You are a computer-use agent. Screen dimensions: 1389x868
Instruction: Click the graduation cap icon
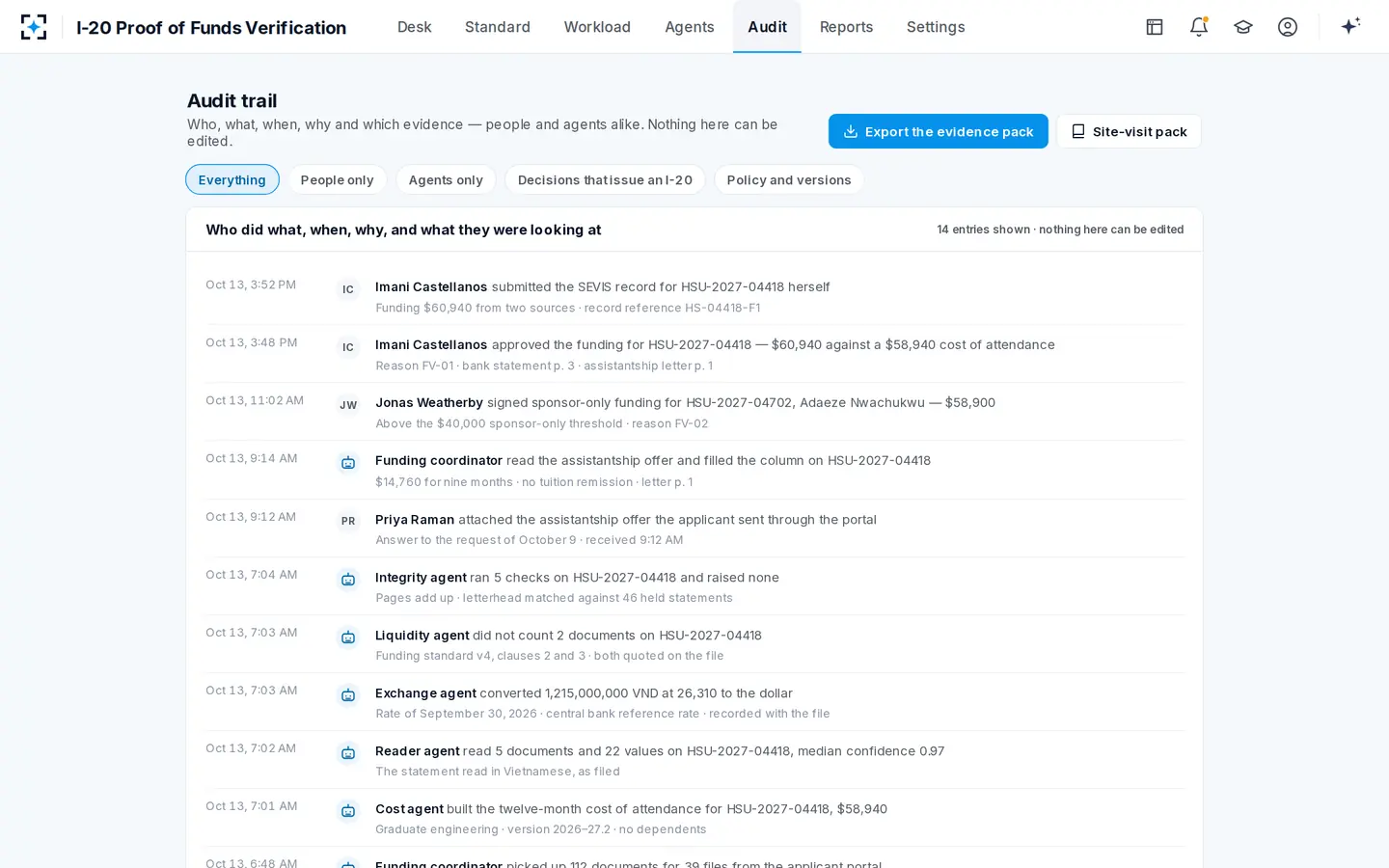click(1243, 27)
